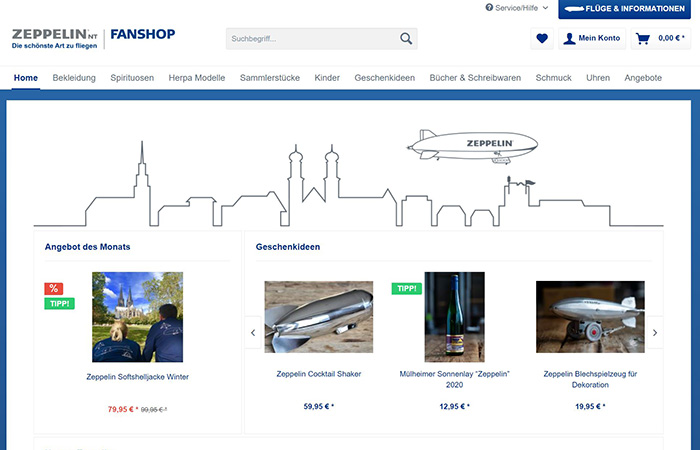Click the 79,95 € sale price

click(x=123, y=409)
